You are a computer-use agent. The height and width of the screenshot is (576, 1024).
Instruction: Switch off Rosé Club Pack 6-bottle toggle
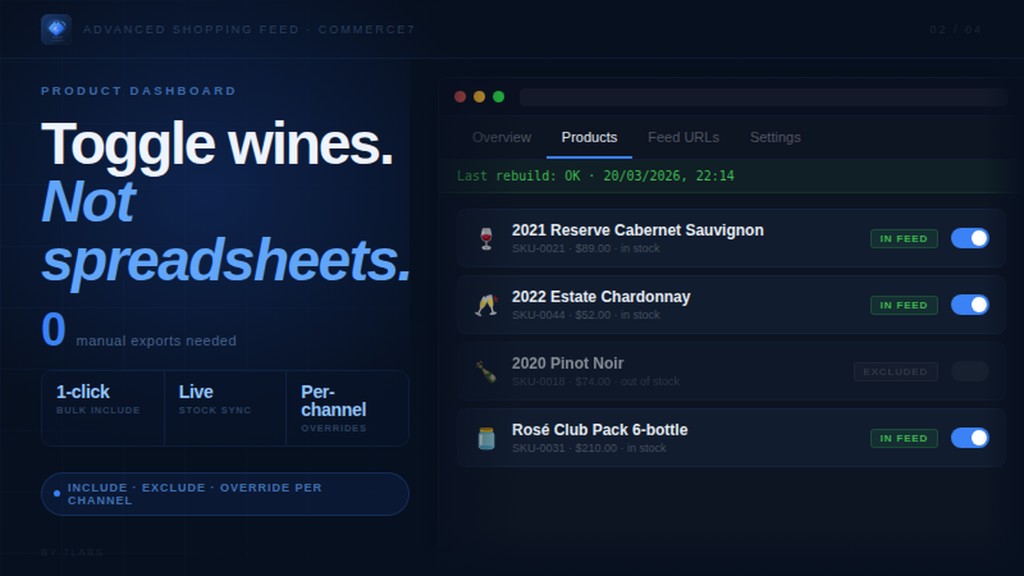pyautogui.click(x=969, y=438)
